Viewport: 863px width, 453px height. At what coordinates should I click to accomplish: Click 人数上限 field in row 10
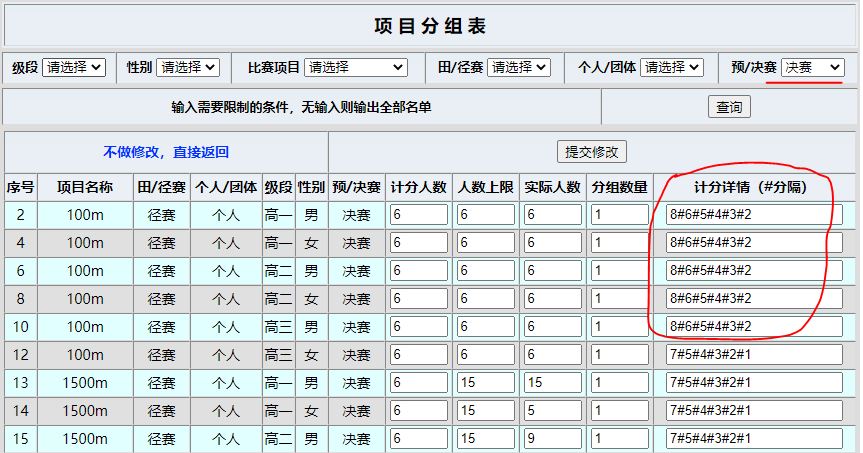point(486,327)
